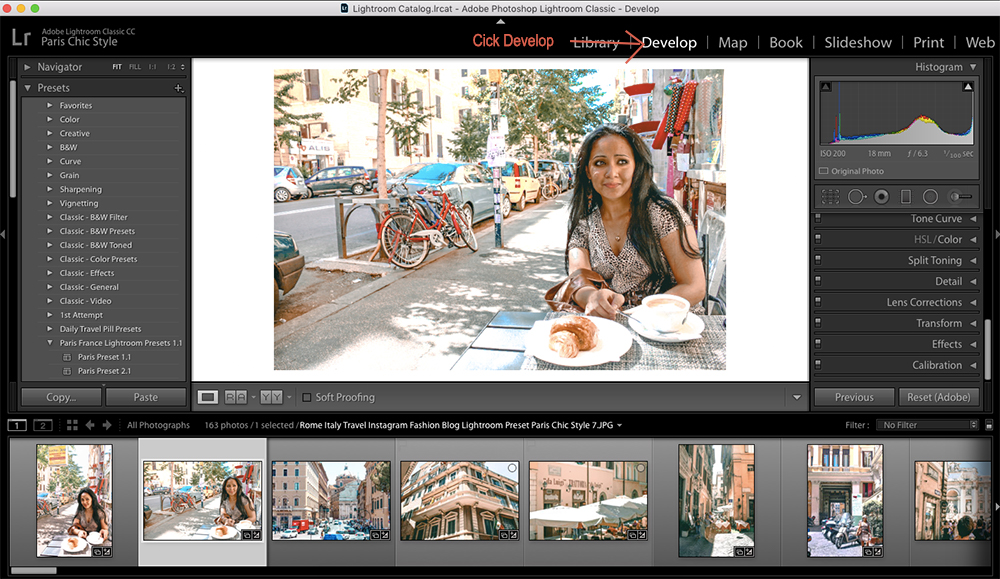
Task: Switch to the Print module
Action: click(x=929, y=43)
